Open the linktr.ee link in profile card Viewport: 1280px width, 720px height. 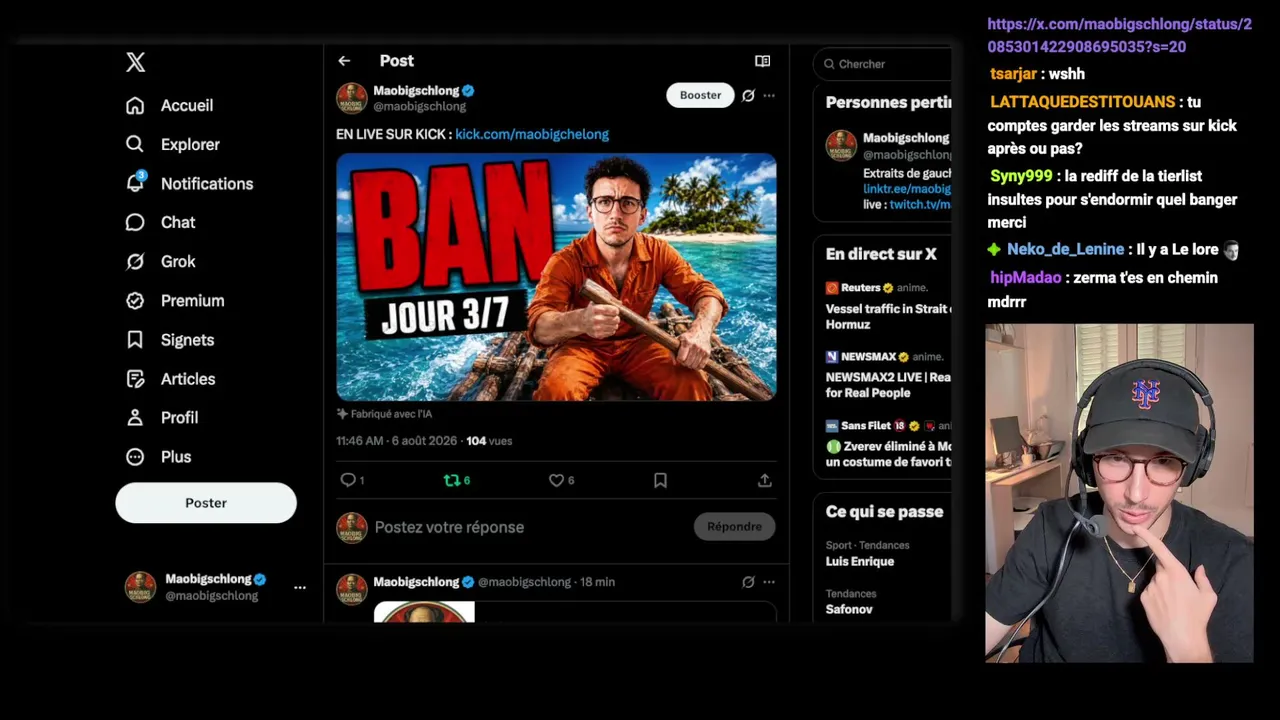click(907, 189)
